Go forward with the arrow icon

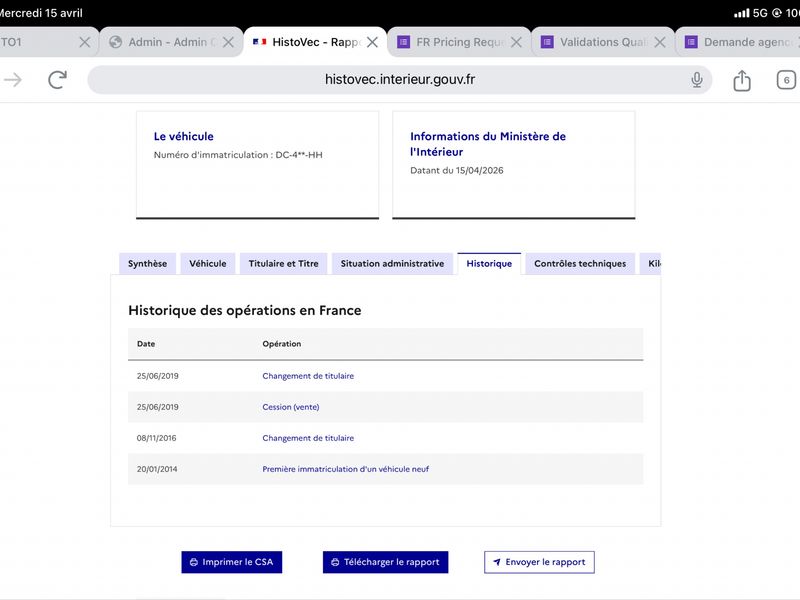pyautogui.click(x=13, y=80)
